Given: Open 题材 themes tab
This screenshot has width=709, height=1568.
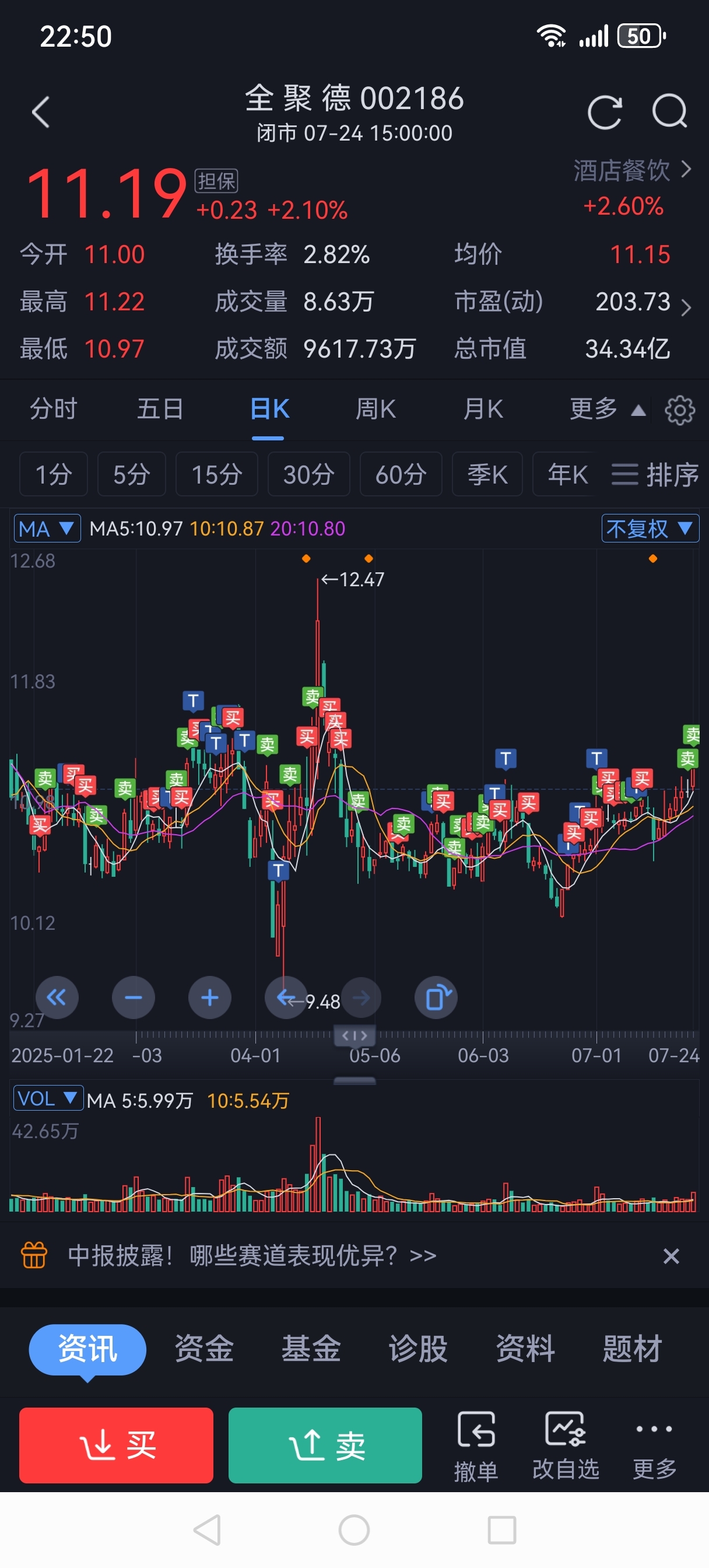Looking at the screenshot, I should coord(632,1349).
